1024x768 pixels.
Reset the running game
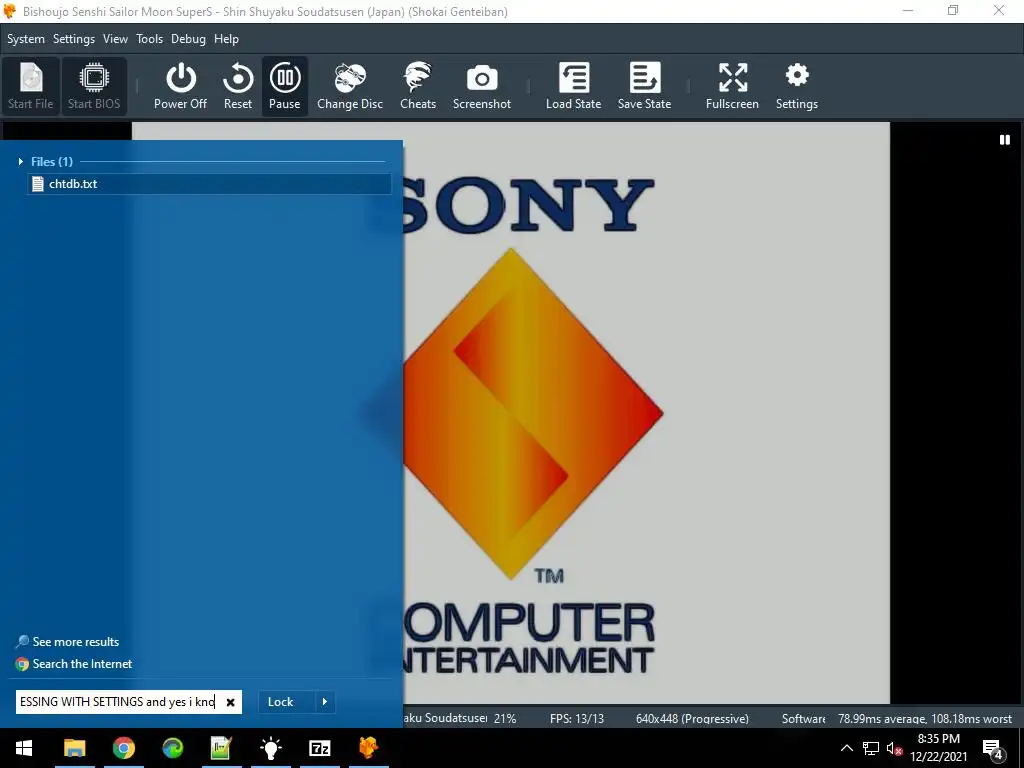238,86
